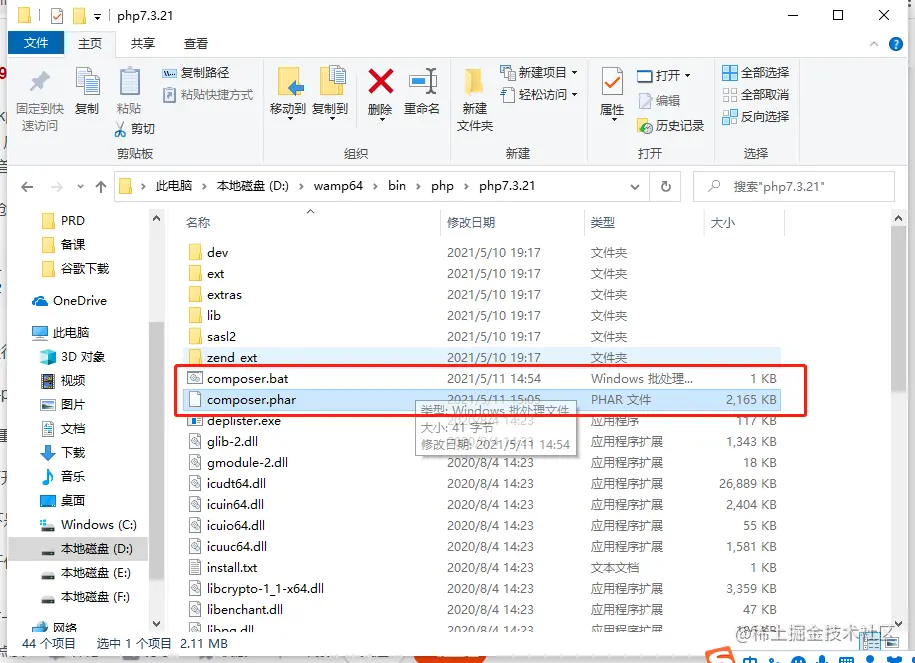
Task: Select the install.txt file
Action: [232, 568]
